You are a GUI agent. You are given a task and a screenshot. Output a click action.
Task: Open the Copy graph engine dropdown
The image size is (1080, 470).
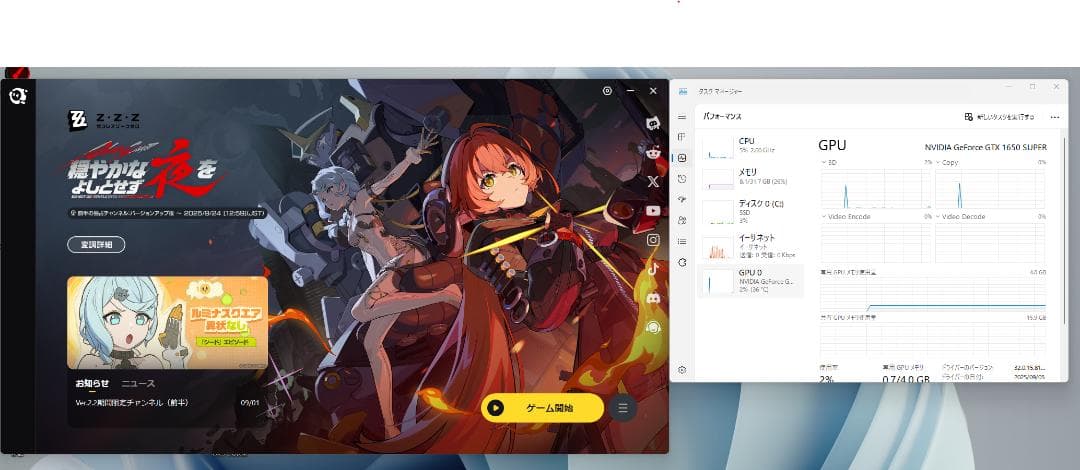tap(946, 162)
